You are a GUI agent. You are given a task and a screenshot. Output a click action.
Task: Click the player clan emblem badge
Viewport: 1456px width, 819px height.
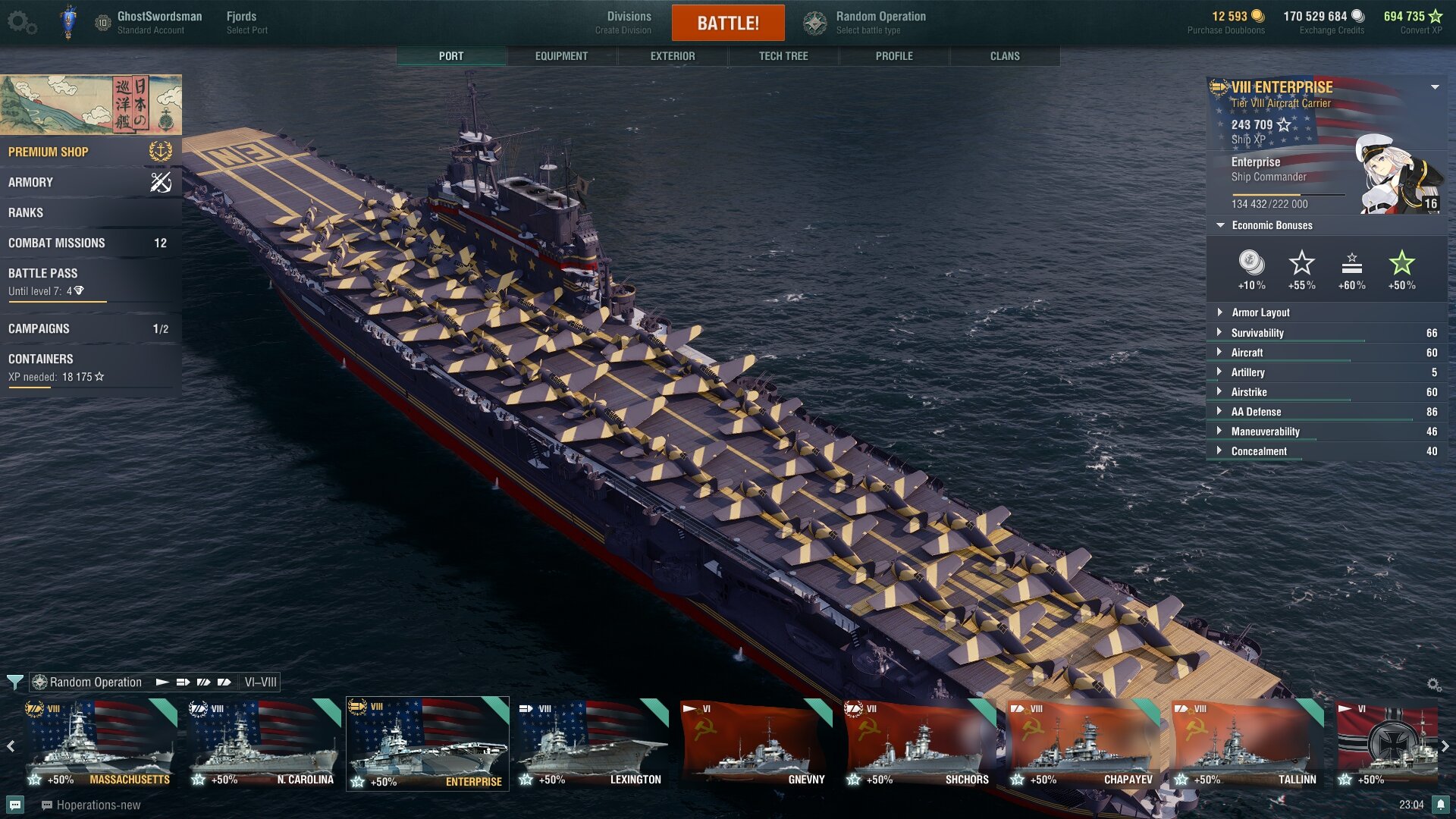68,21
